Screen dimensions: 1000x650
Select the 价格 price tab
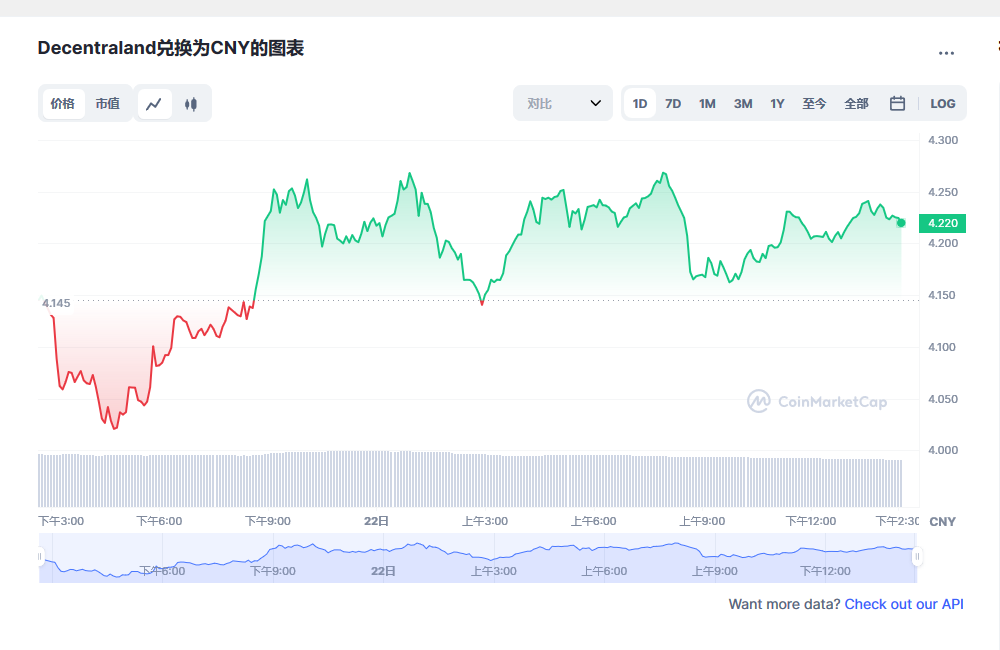(63, 103)
